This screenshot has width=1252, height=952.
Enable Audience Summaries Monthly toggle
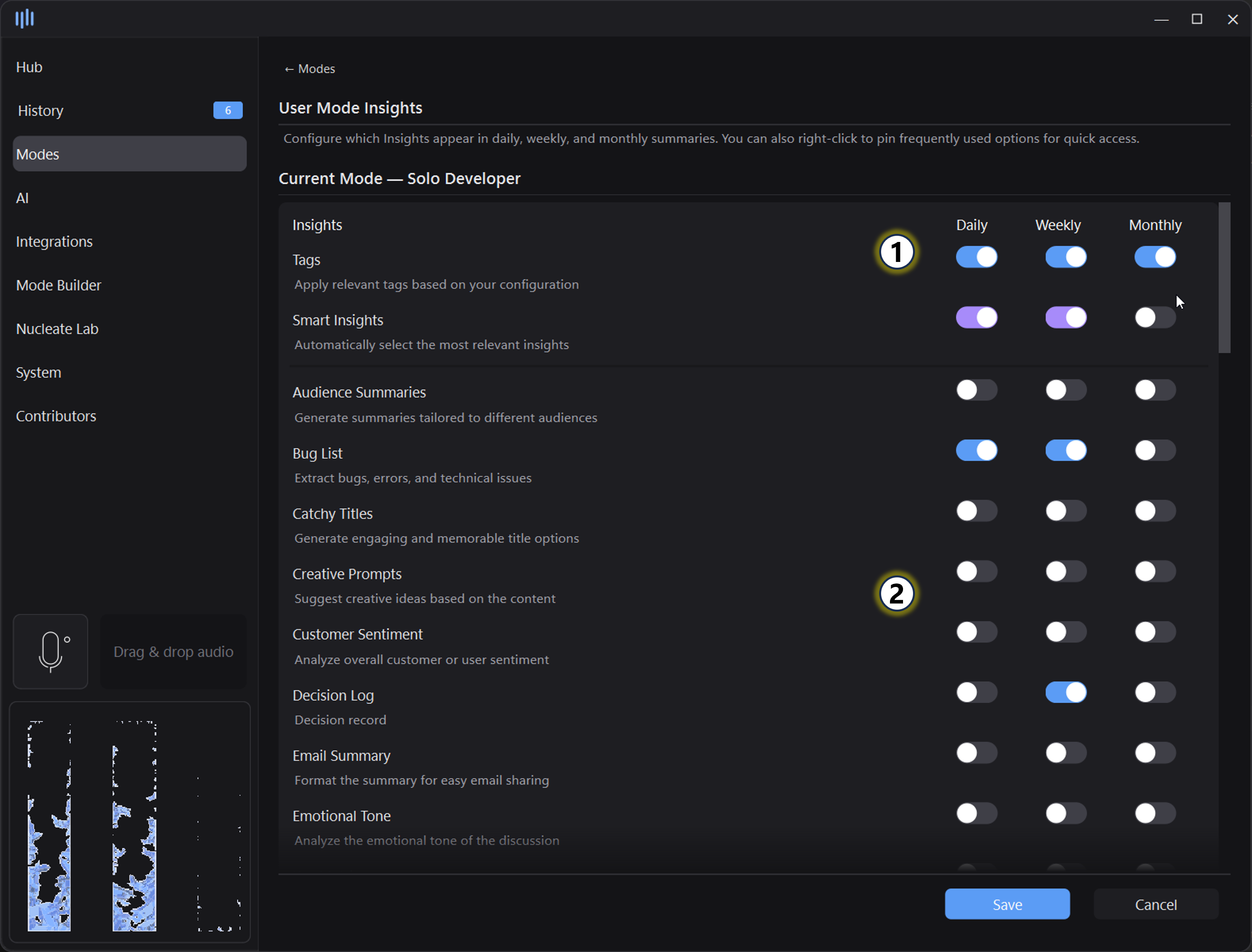point(1155,390)
